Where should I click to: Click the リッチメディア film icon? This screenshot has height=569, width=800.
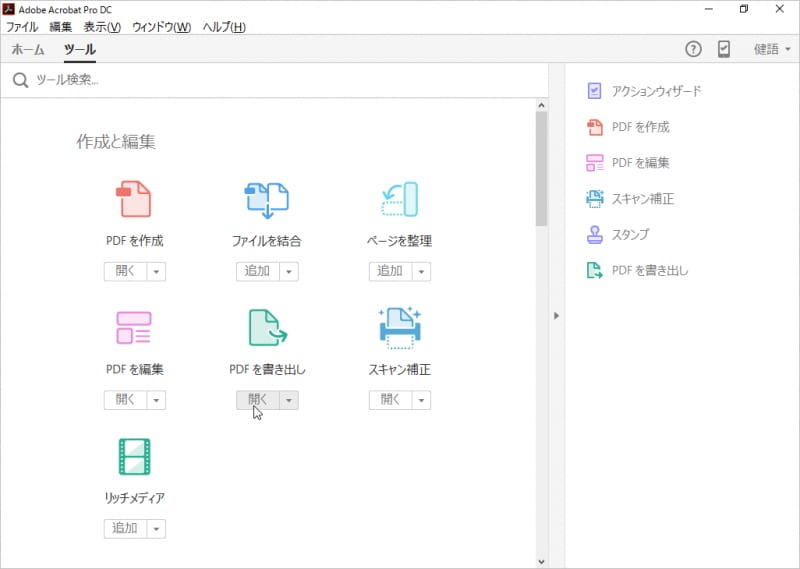pos(134,456)
